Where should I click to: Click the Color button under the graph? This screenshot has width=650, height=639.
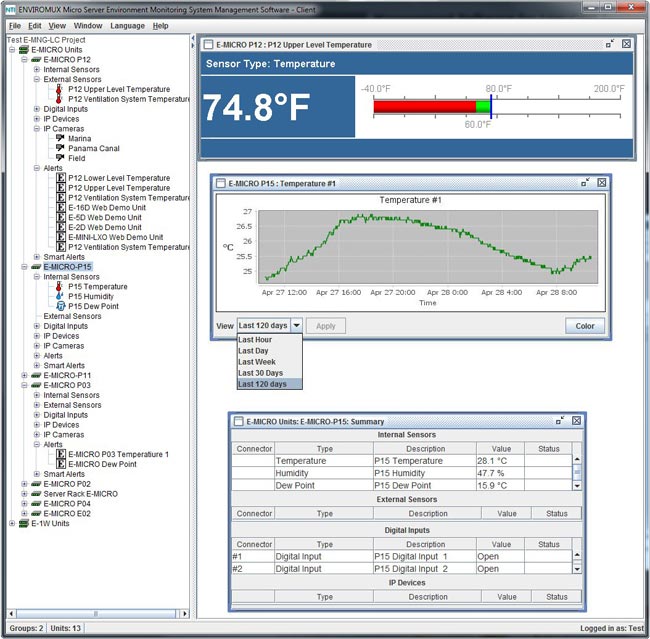click(x=585, y=326)
